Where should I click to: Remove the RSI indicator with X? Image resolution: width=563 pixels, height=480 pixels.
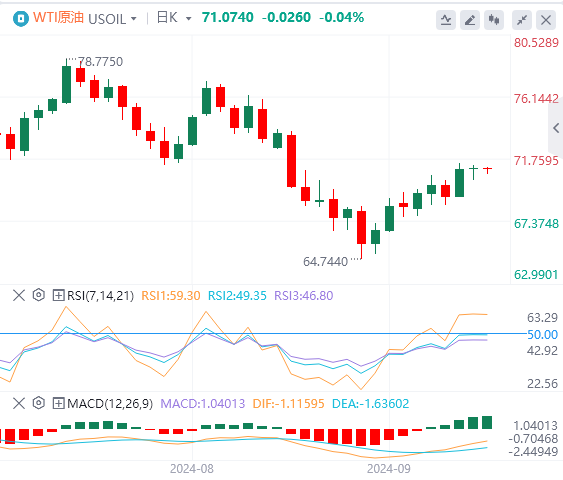(x=19, y=296)
